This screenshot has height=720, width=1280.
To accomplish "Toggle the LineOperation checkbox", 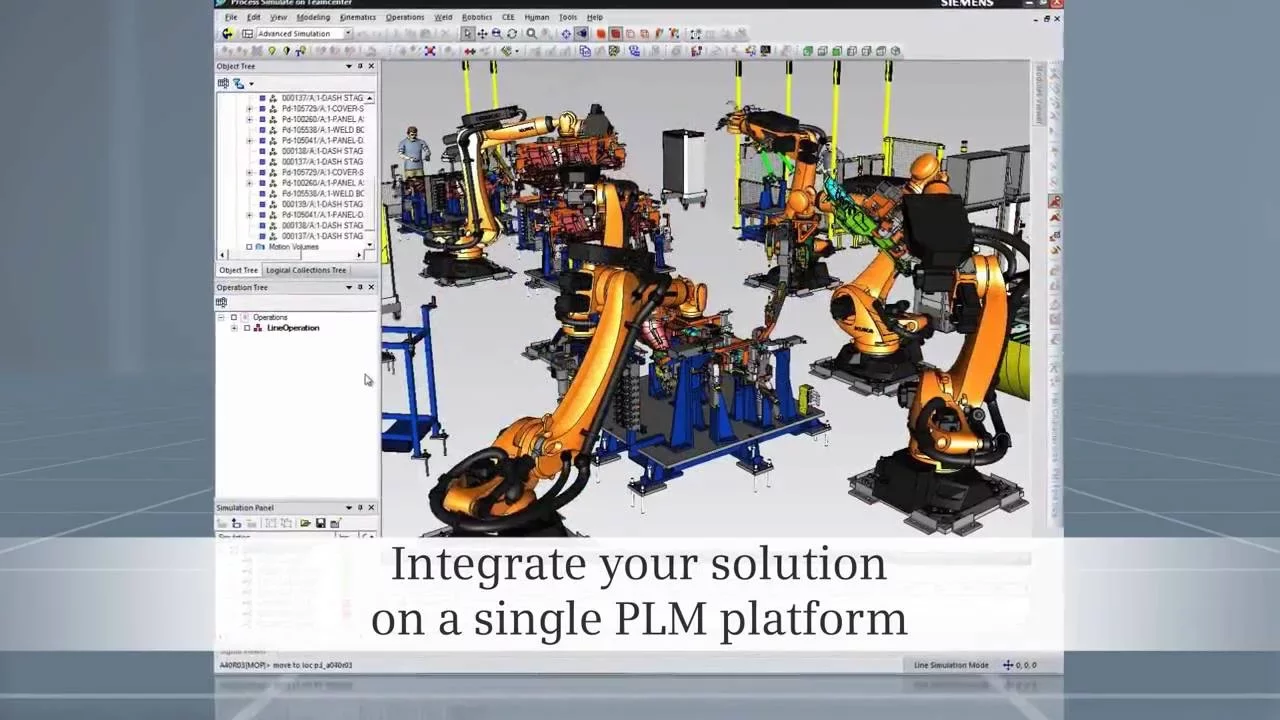I will (247, 328).
